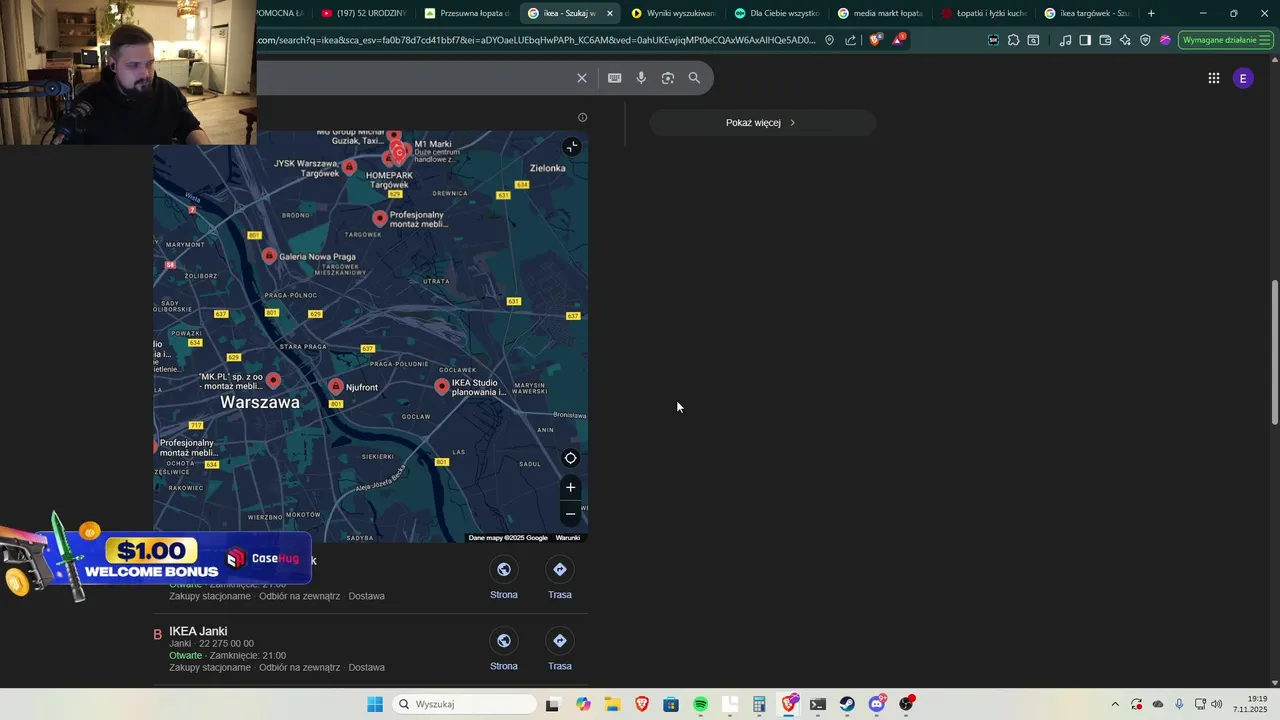Switch to ikea targówek tab
The width and height of the screenshot is (1280, 720).
1087,13
